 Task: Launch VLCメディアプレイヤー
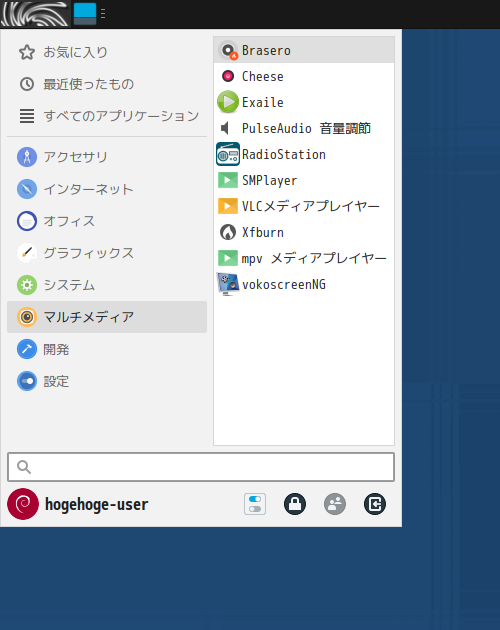304,206
